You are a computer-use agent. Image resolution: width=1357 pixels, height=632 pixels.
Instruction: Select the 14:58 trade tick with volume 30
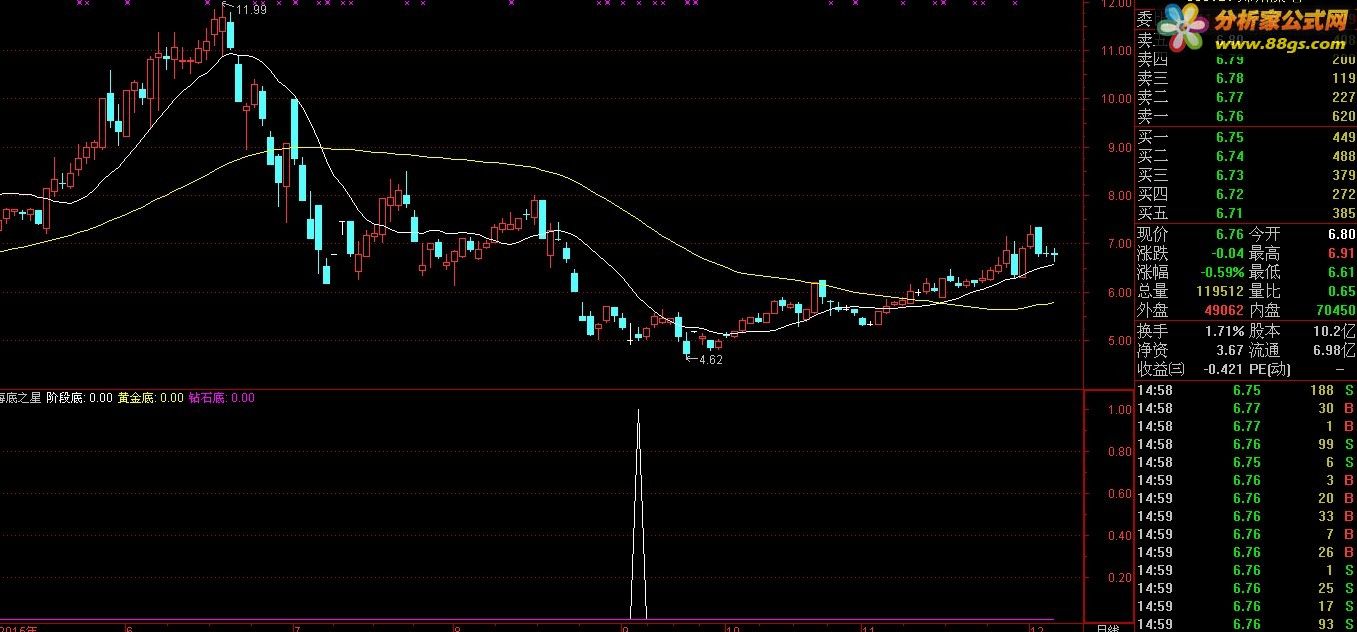pos(1245,408)
